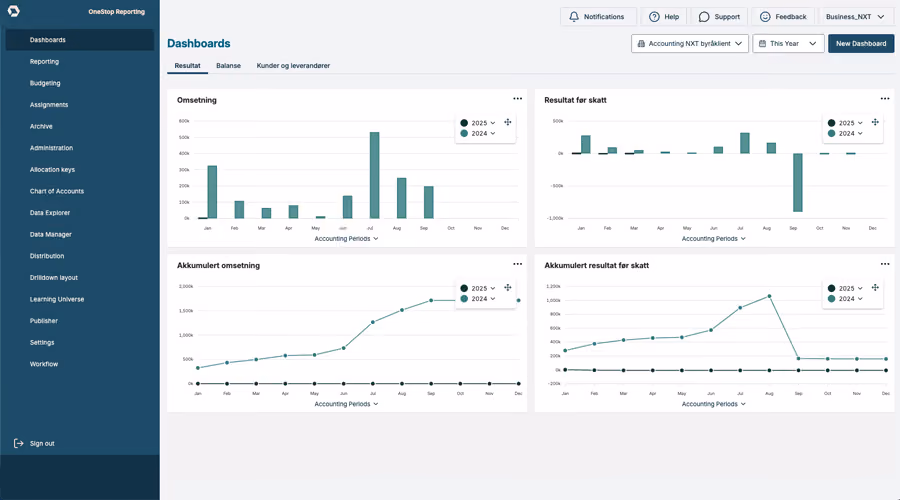This screenshot has width=900, height=500.
Task: Click the July bar in Omsetning chart
Action: pos(374,175)
